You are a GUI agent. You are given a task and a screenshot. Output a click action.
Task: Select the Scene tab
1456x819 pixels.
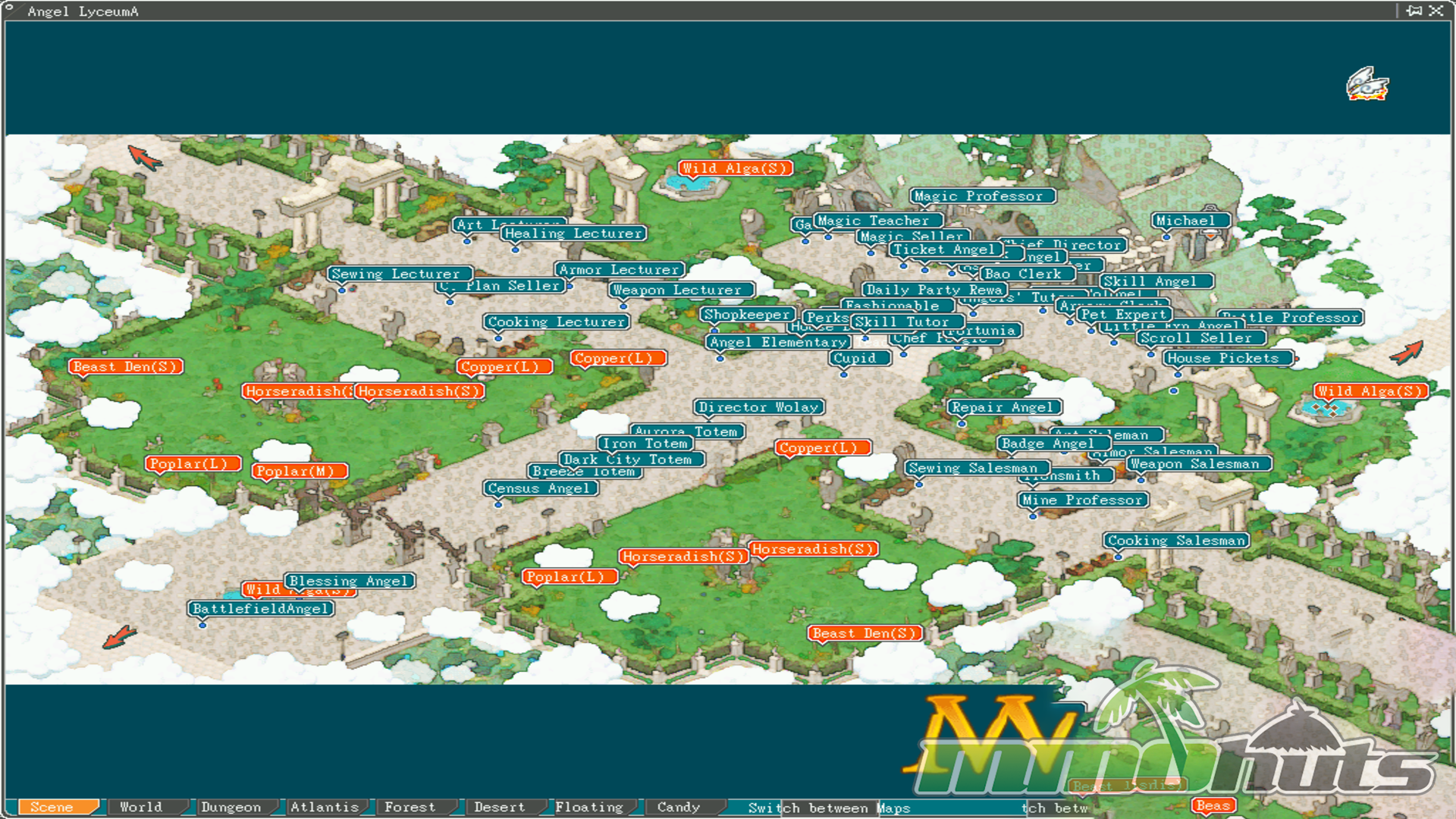(x=52, y=807)
